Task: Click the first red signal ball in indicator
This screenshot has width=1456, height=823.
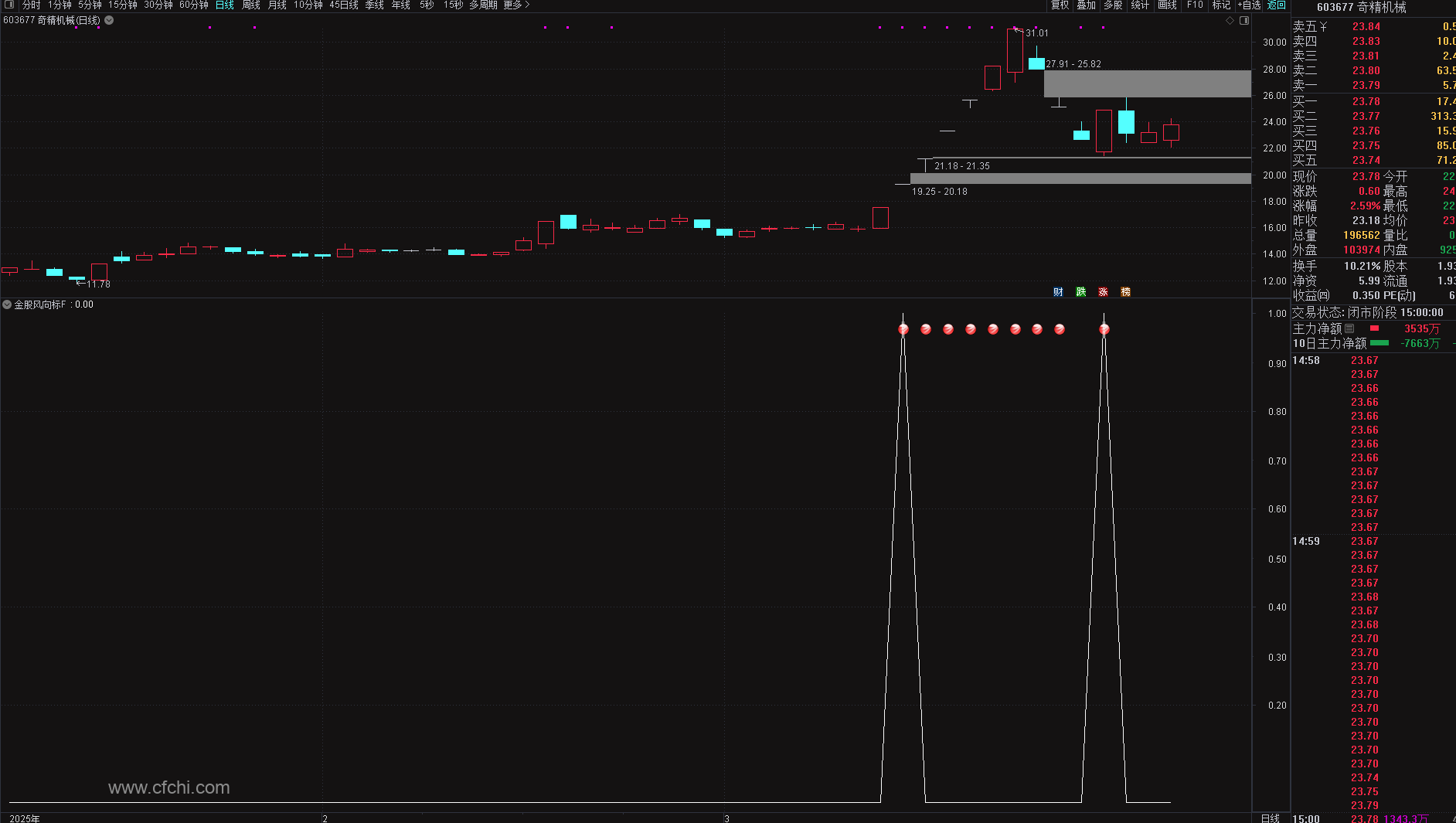Action: [903, 329]
